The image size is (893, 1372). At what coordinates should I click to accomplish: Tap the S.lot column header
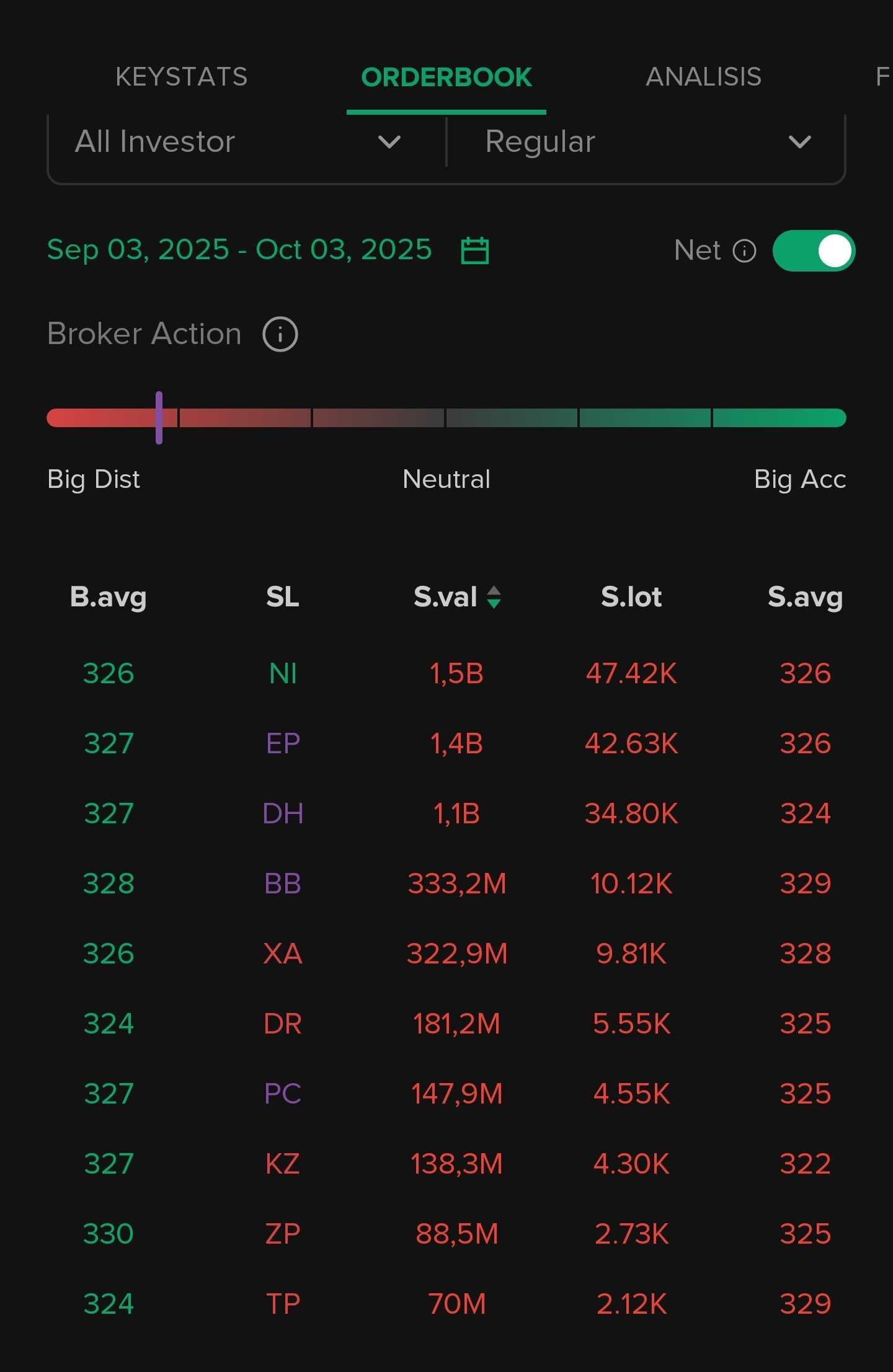pos(631,597)
